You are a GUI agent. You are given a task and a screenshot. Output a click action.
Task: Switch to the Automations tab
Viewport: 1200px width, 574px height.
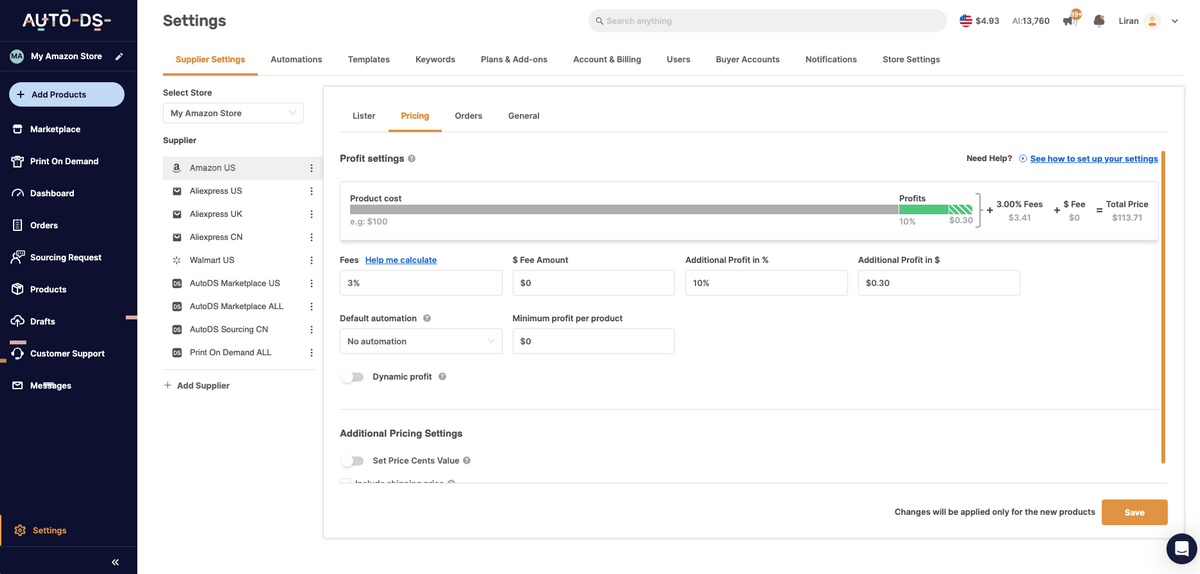click(296, 59)
